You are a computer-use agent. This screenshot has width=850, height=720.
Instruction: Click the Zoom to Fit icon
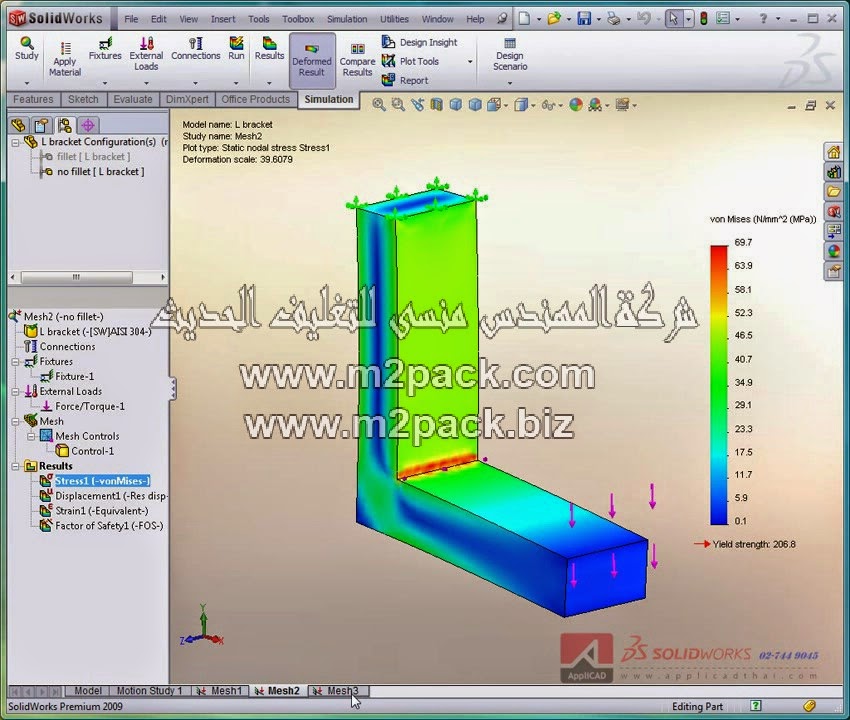pos(379,104)
